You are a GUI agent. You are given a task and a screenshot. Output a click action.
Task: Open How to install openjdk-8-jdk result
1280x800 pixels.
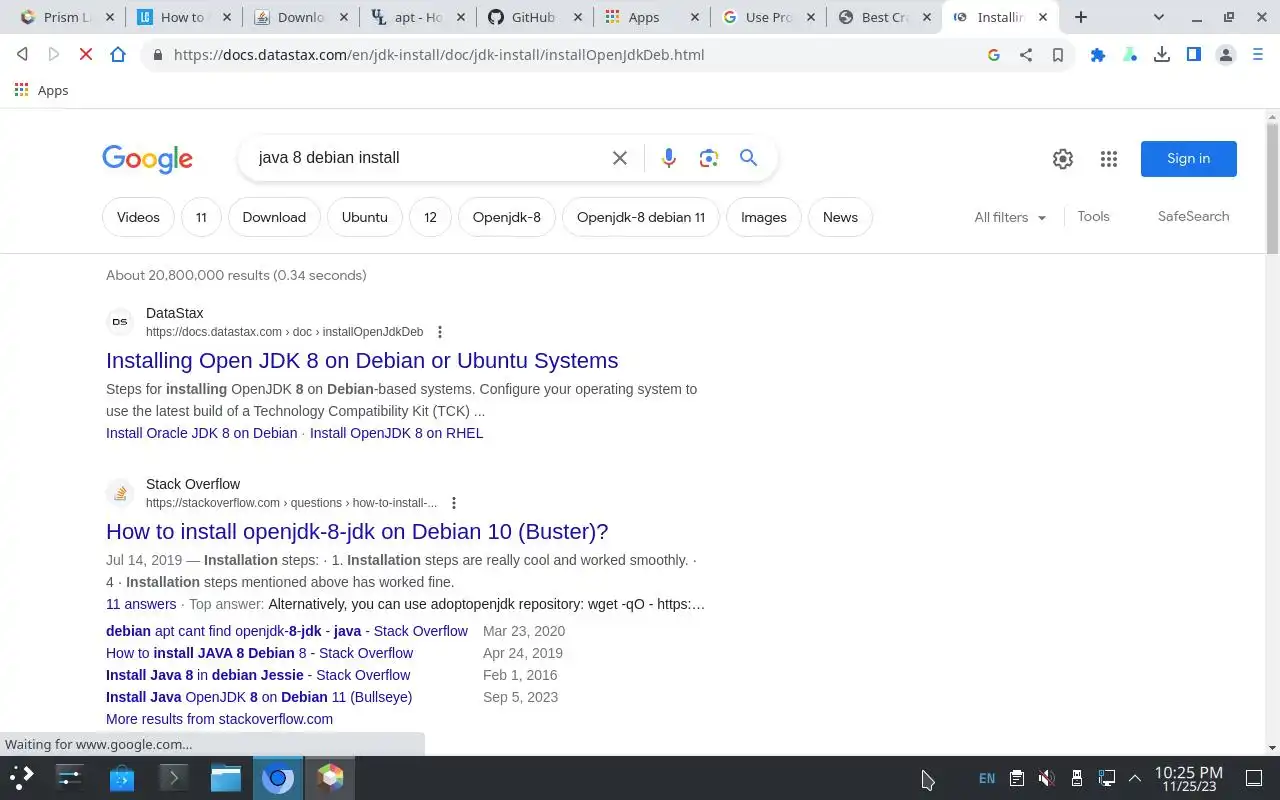click(357, 532)
